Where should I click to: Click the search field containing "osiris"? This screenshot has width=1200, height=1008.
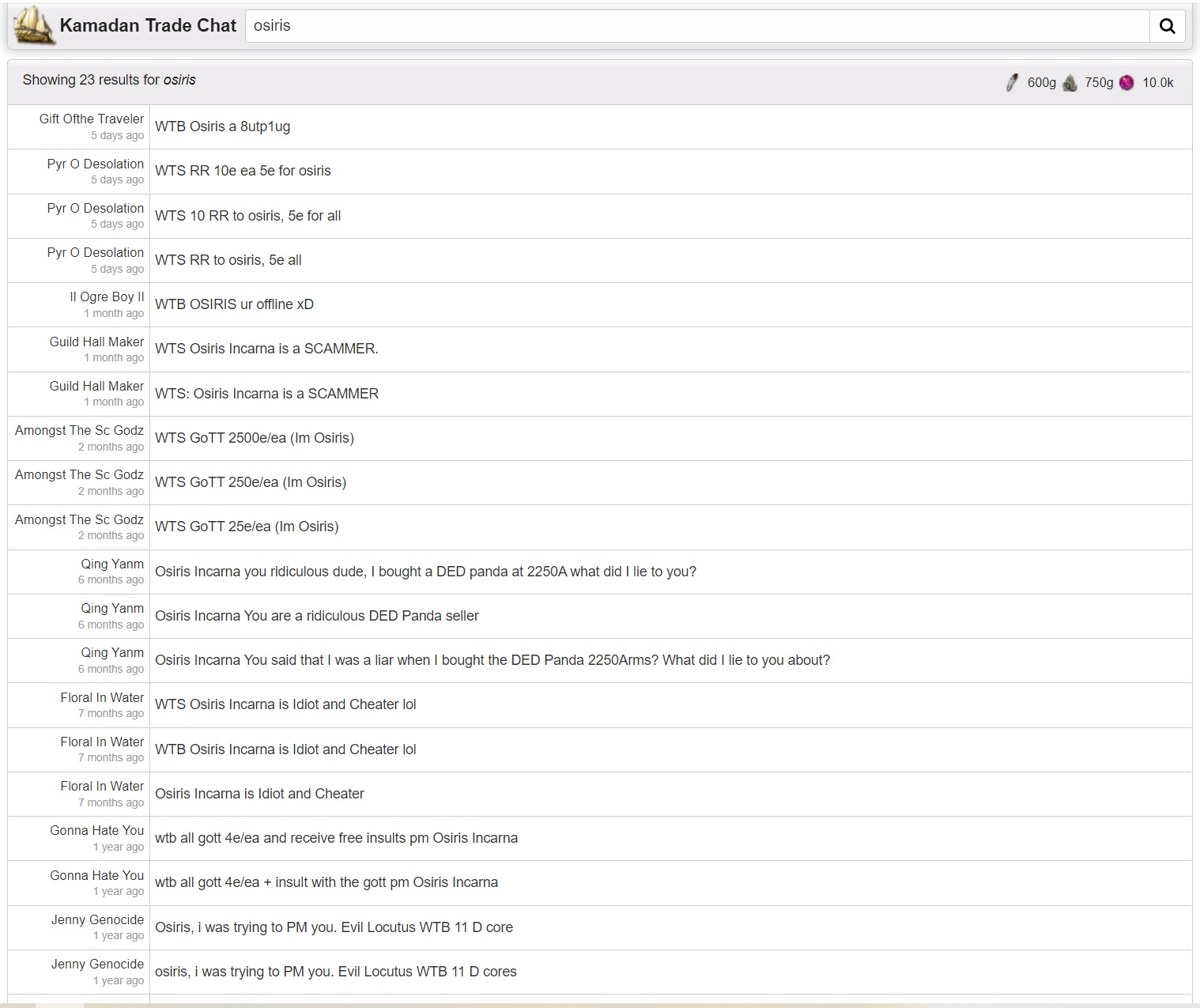click(696, 26)
